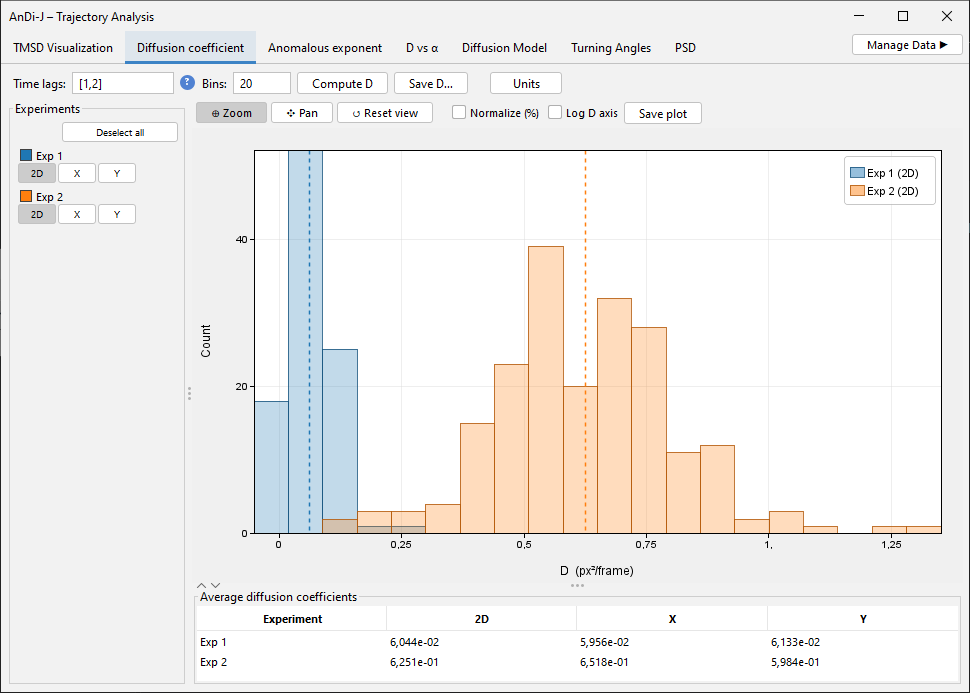The width and height of the screenshot is (970, 693).
Task: Click the Exp 1 Y value 6,133e-02
Action: click(x=796, y=642)
